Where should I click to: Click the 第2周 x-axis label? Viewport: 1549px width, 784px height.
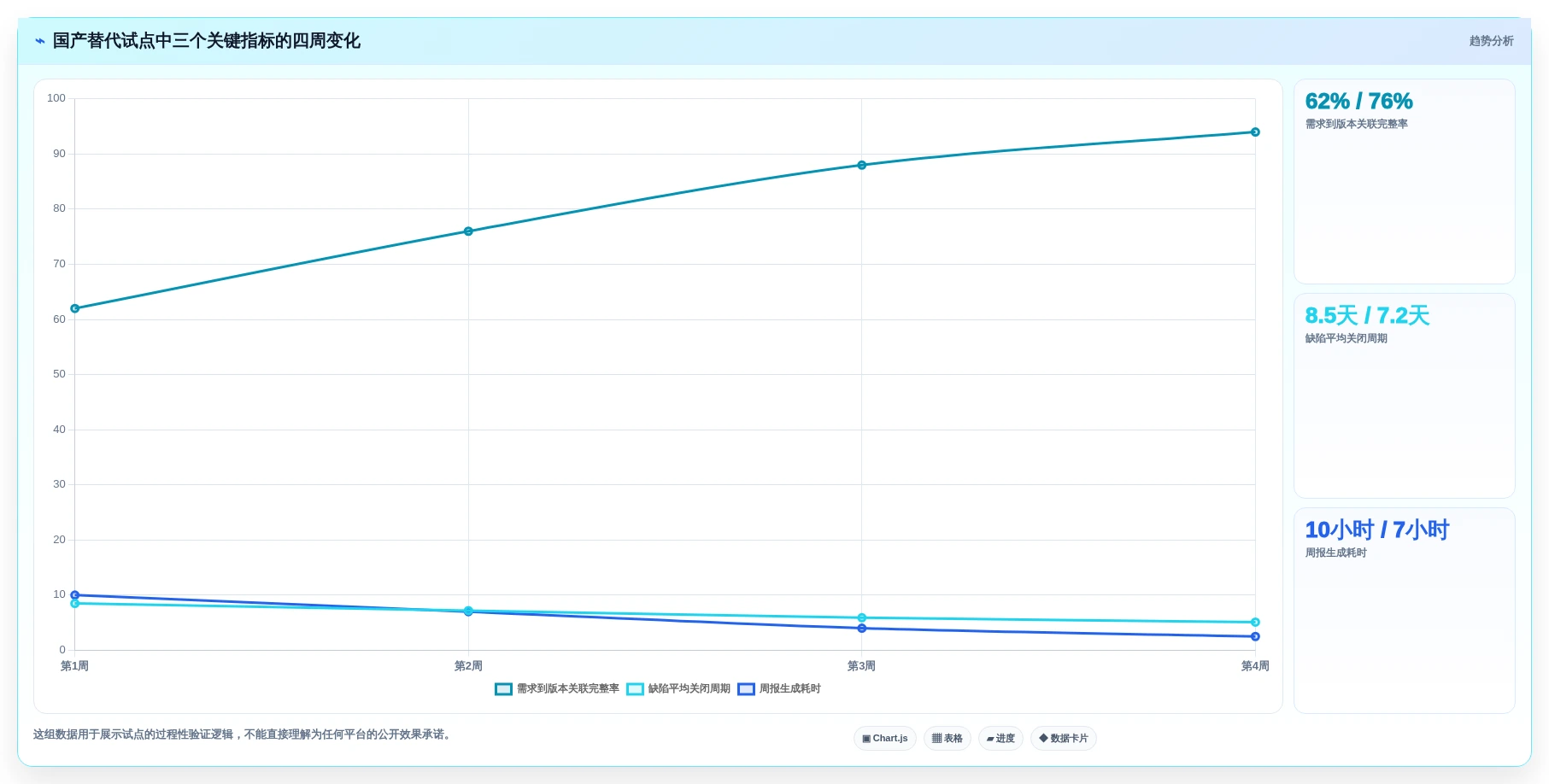468,666
